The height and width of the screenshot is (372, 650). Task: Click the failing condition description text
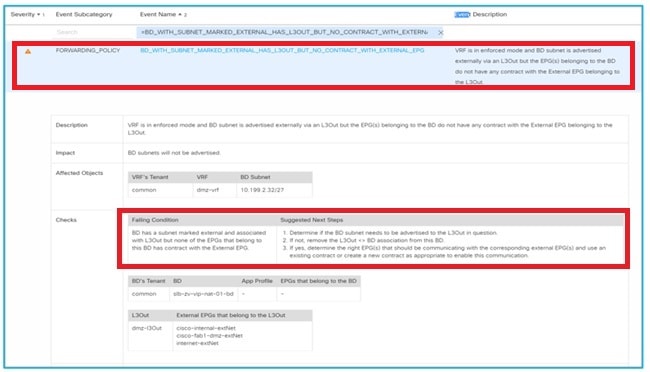pyautogui.click(x=199, y=241)
